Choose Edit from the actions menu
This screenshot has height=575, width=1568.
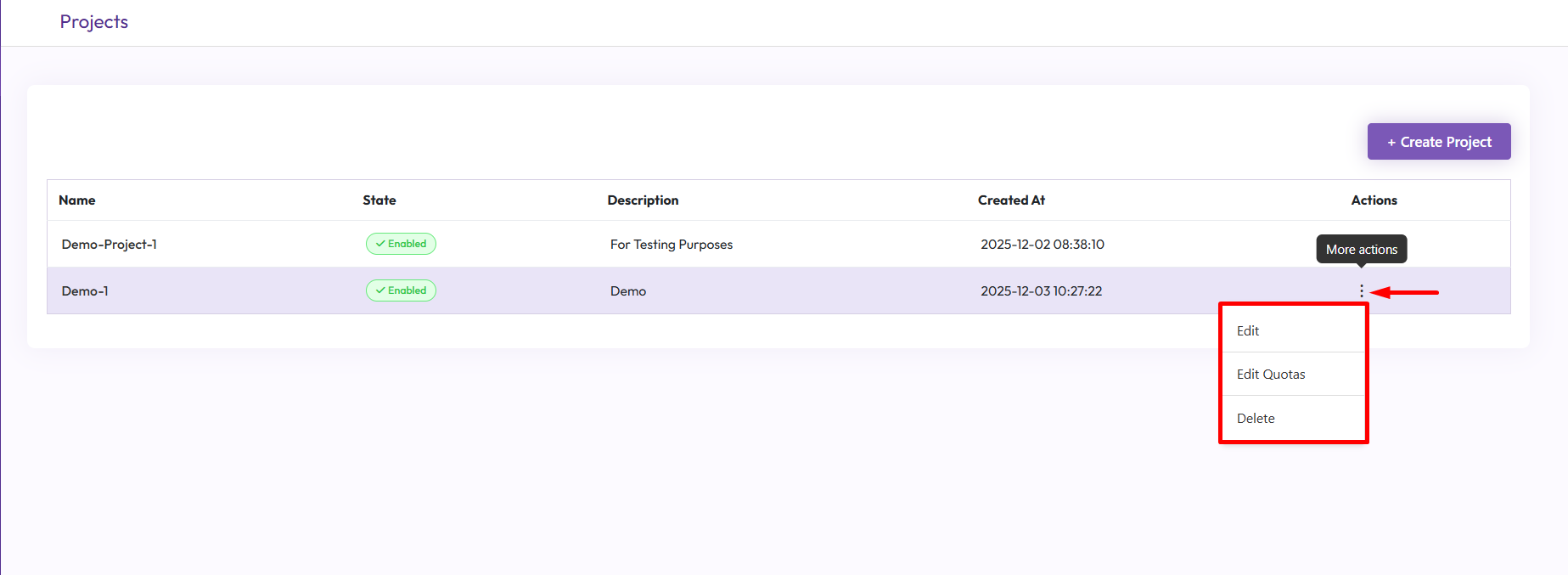1248,331
